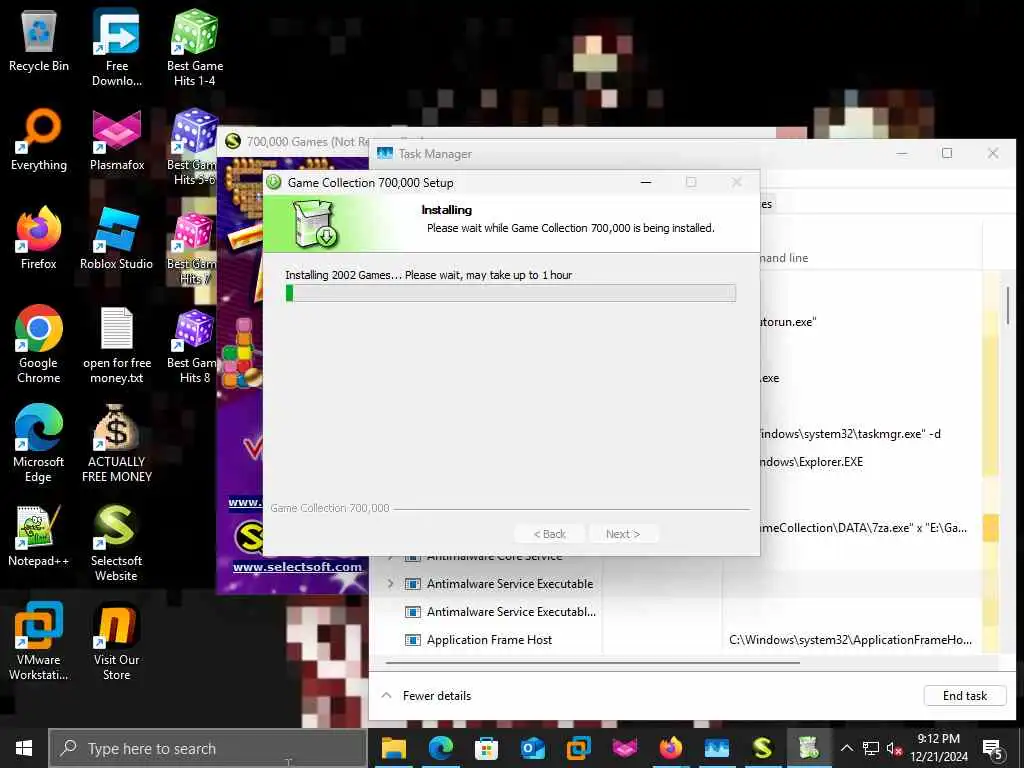Image resolution: width=1024 pixels, height=768 pixels.
Task: Click the disabled Back button in Setup
Action: [550, 534]
